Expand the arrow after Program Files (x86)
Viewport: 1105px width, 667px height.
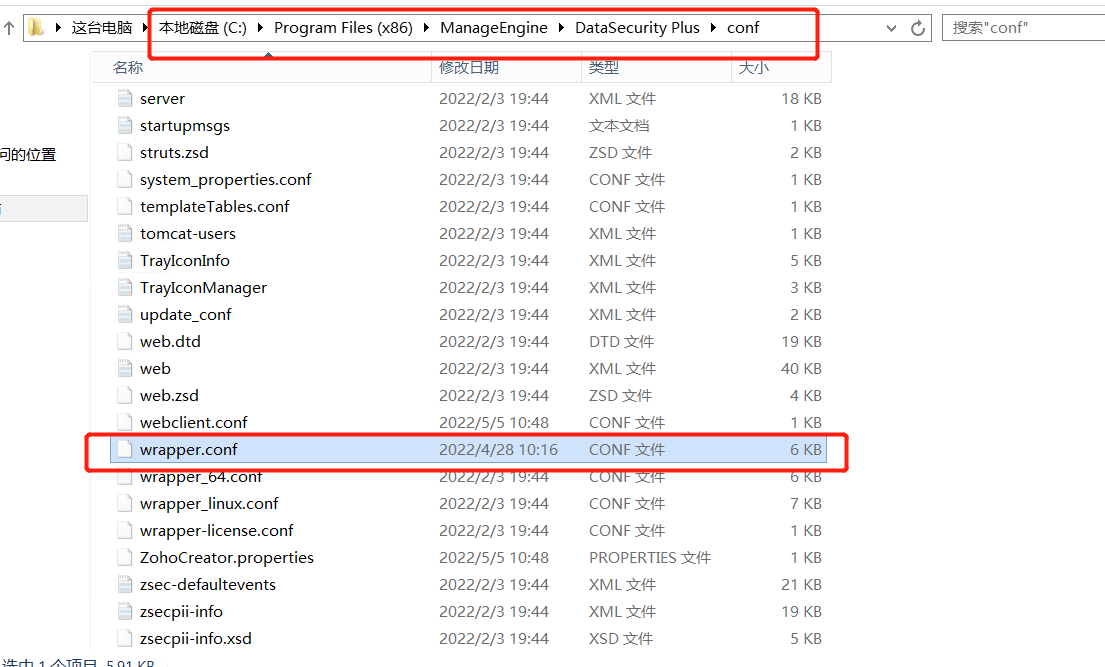point(426,27)
